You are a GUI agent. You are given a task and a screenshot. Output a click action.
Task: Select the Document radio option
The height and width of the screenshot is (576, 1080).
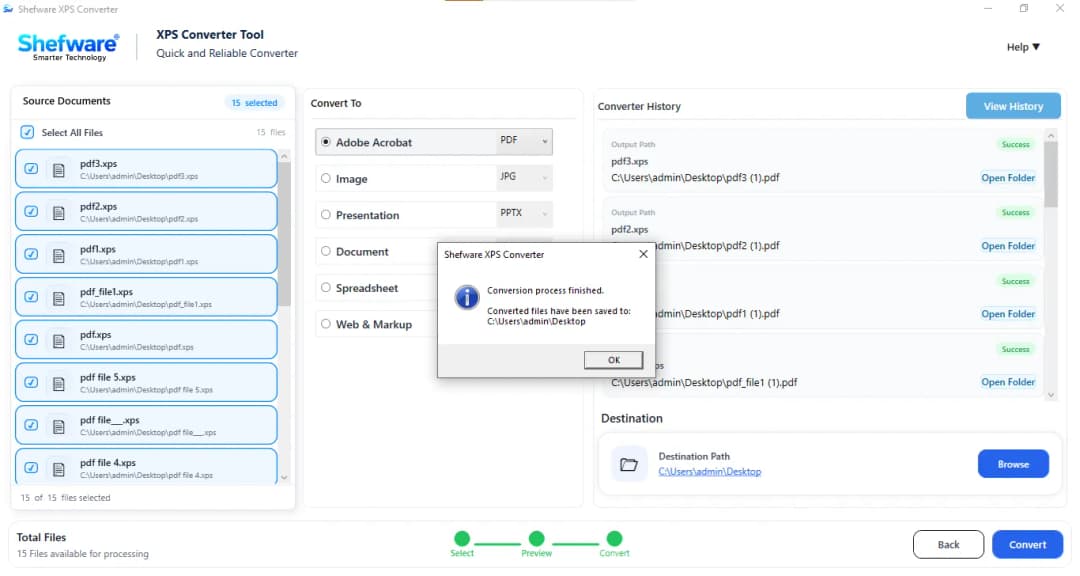coord(326,251)
